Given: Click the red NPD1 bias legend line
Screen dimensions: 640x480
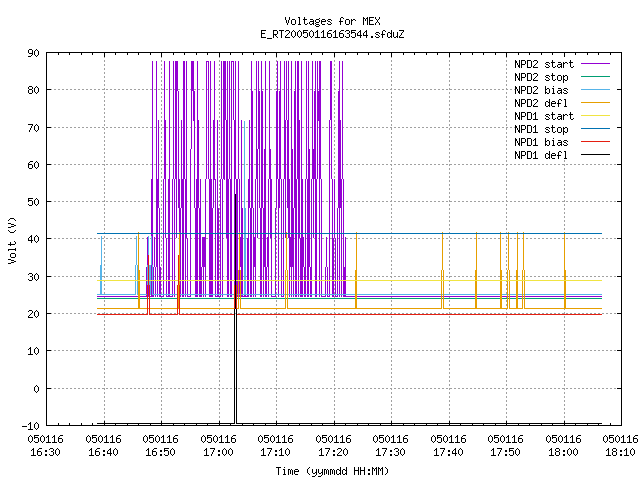Looking at the screenshot, I should [x=595, y=142].
